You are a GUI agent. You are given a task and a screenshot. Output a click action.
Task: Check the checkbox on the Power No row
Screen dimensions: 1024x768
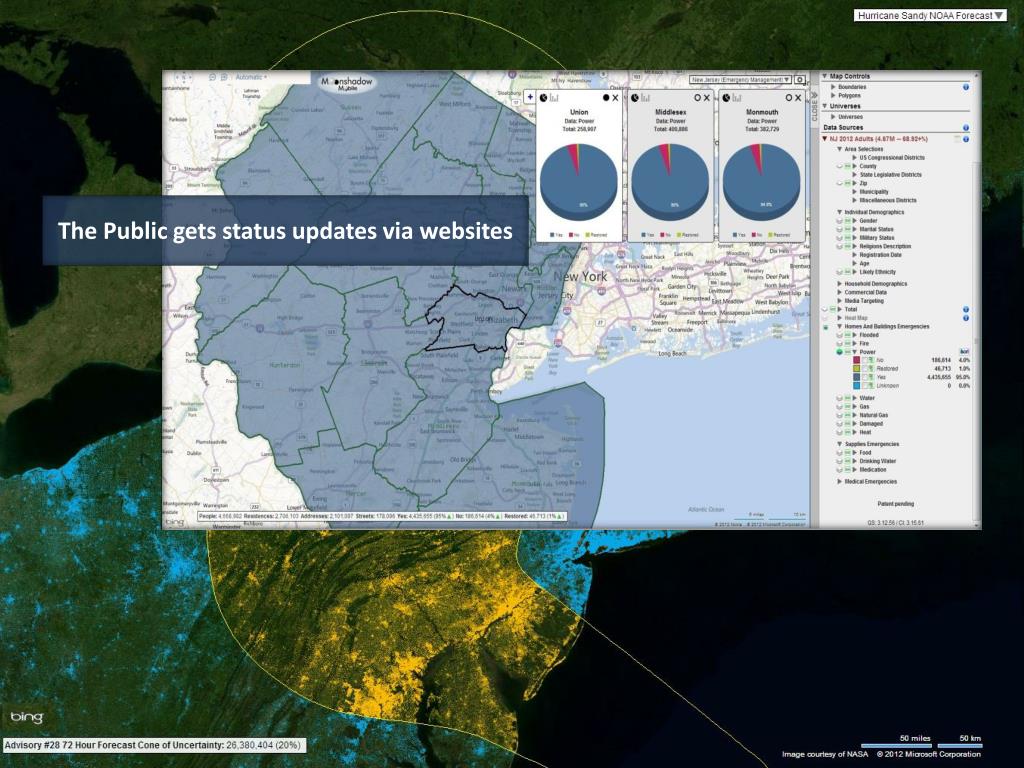[x=865, y=360]
